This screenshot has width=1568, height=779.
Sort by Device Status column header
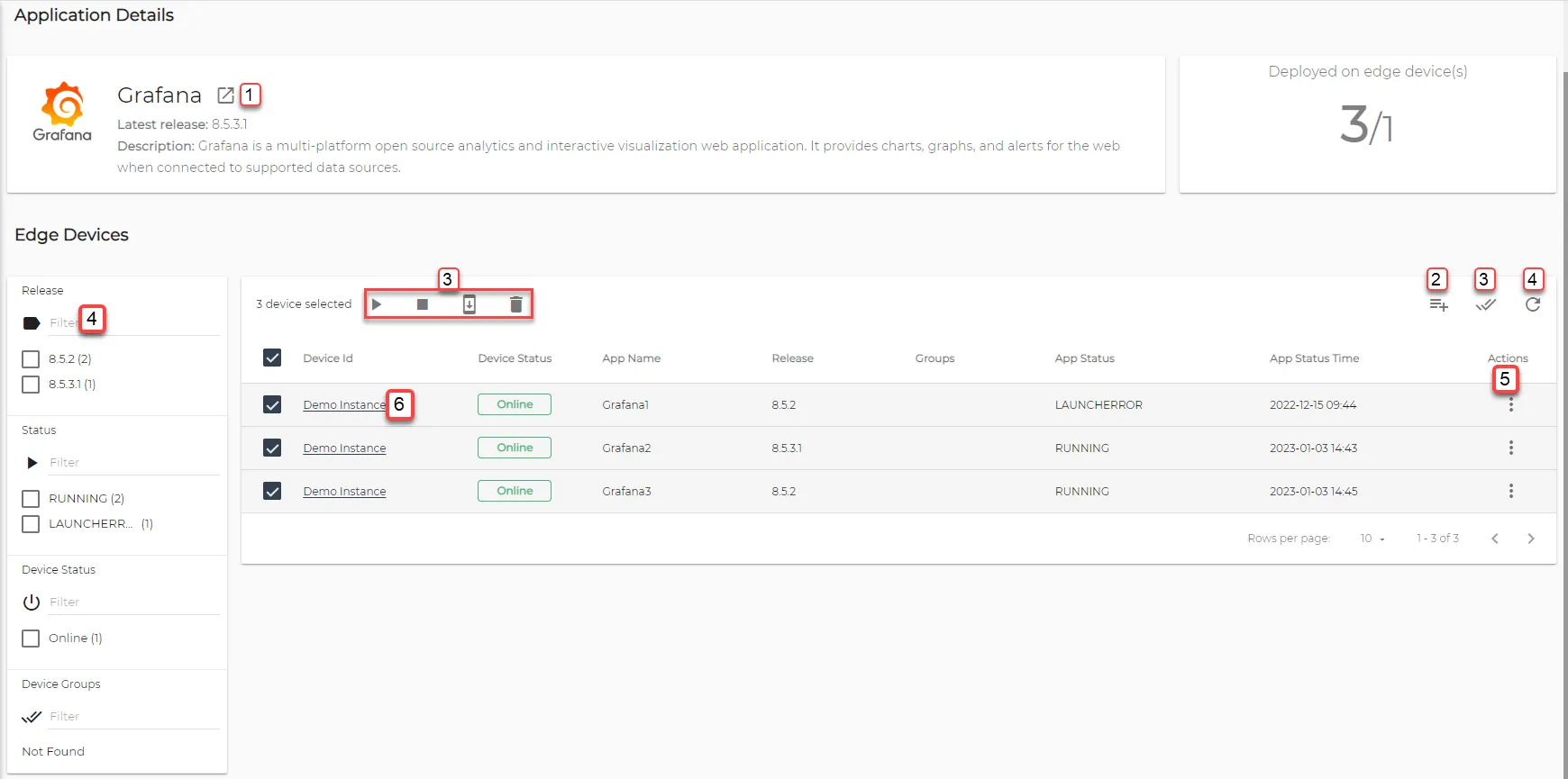515,358
